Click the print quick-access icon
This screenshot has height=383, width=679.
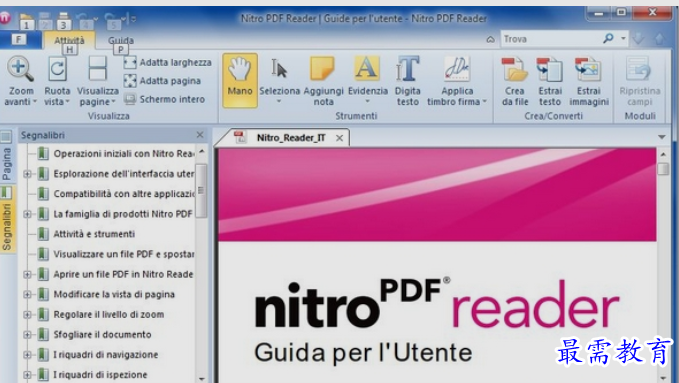(63, 20)
